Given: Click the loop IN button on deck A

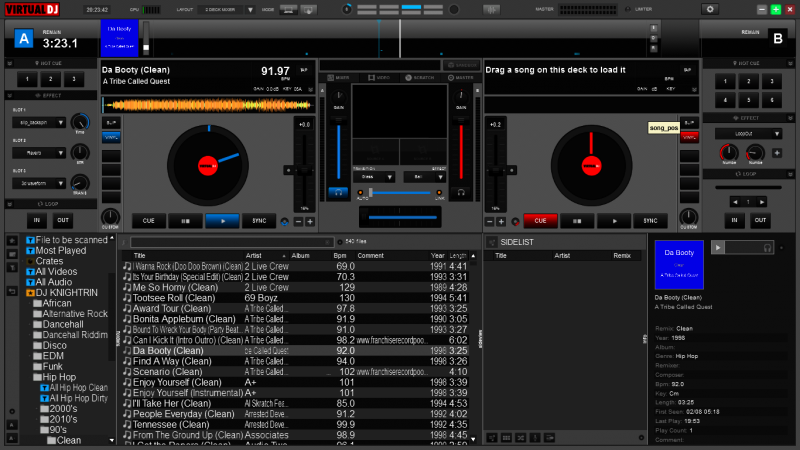Looking at the screenshot, I should [x=37, y=220].
